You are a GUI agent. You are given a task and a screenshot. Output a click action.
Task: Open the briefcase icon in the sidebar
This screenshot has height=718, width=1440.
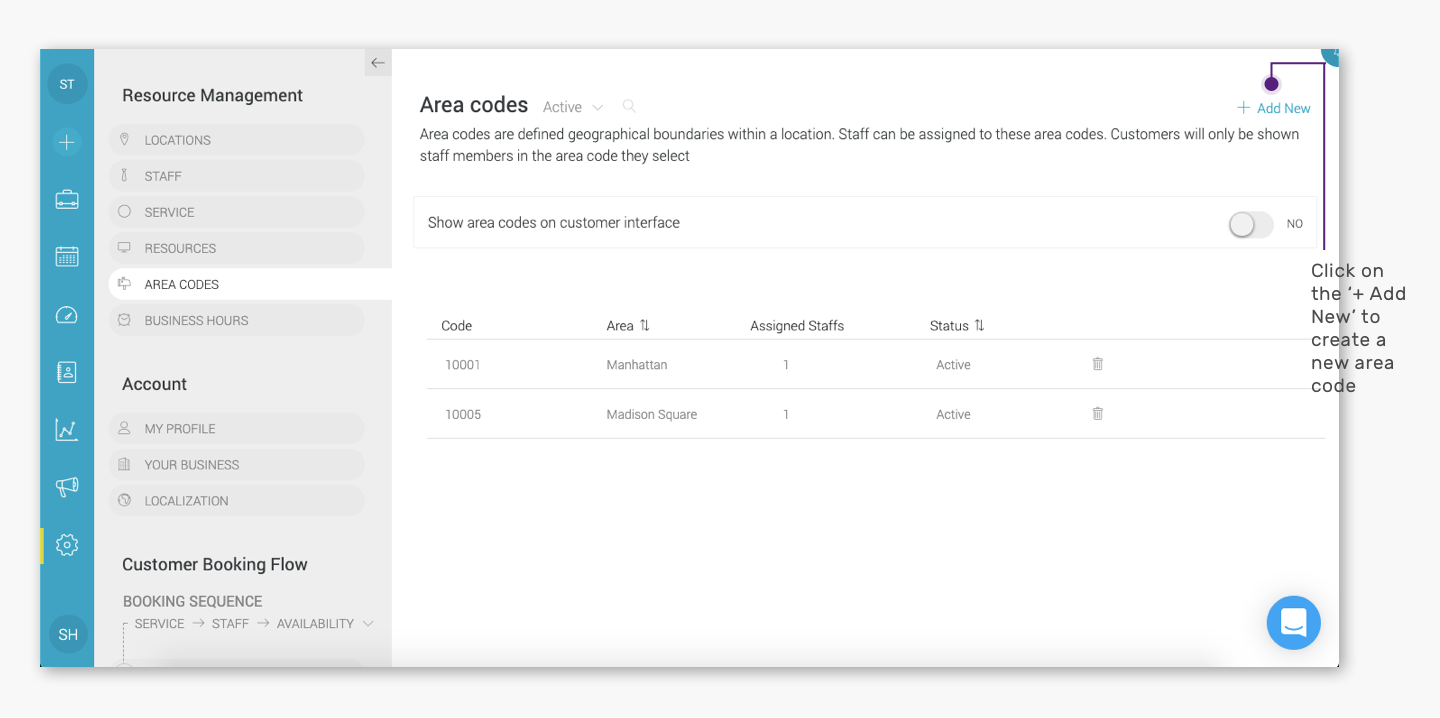click(x=67, y=199)
